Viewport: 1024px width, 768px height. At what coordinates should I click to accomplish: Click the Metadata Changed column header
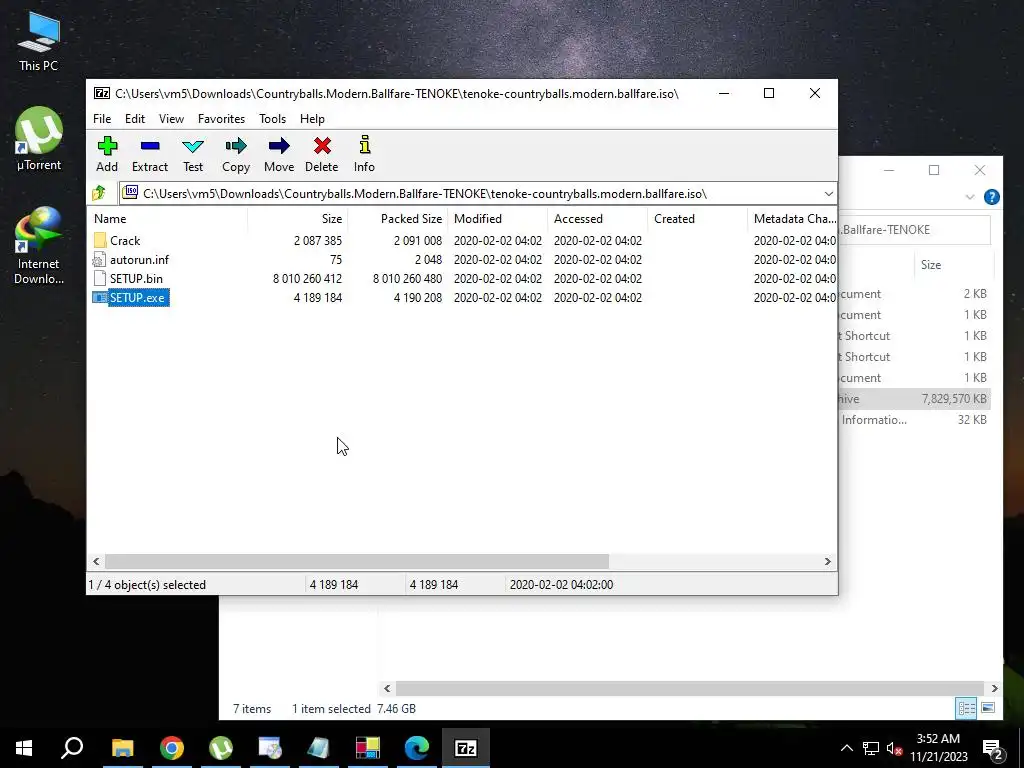click(x=793, y=219)
